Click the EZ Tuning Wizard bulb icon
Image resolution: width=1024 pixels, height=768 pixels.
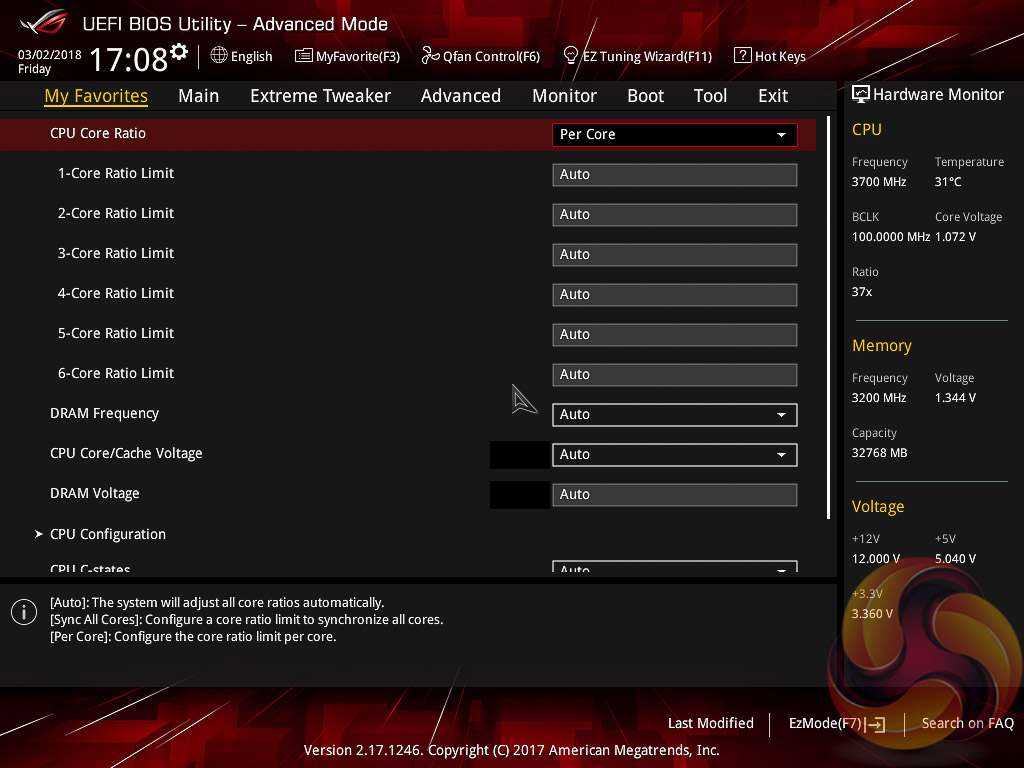(570, 56)
